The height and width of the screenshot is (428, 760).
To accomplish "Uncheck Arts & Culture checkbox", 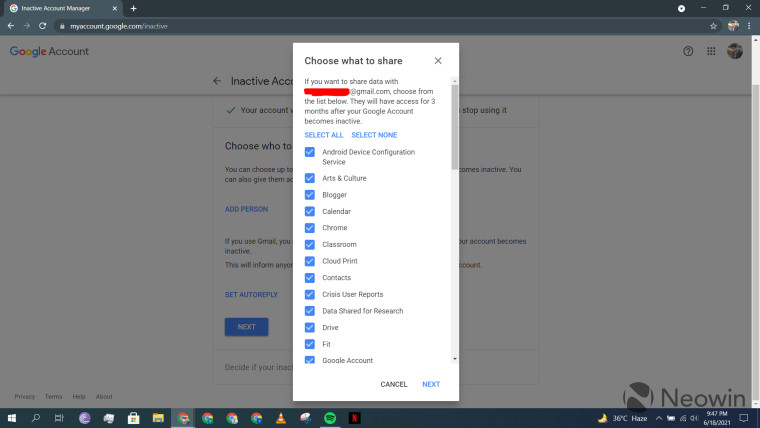I will click(310, 178).
